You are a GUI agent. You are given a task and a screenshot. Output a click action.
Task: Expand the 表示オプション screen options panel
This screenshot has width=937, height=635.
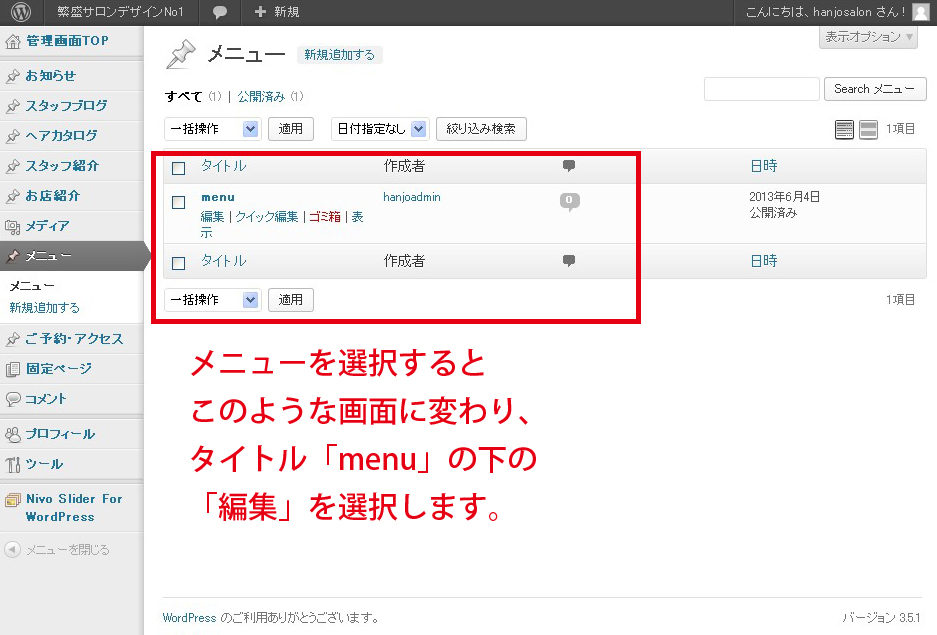click(869, 37)
